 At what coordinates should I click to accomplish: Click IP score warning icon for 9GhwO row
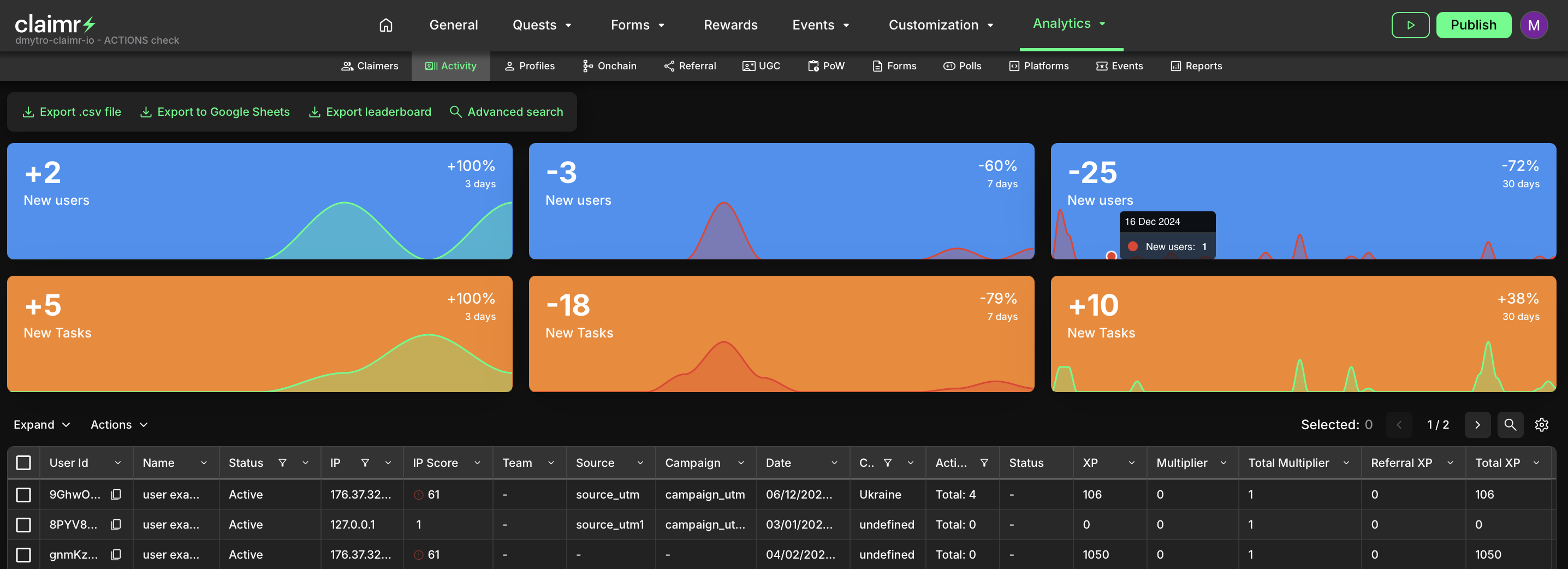[x=418, y=495]
